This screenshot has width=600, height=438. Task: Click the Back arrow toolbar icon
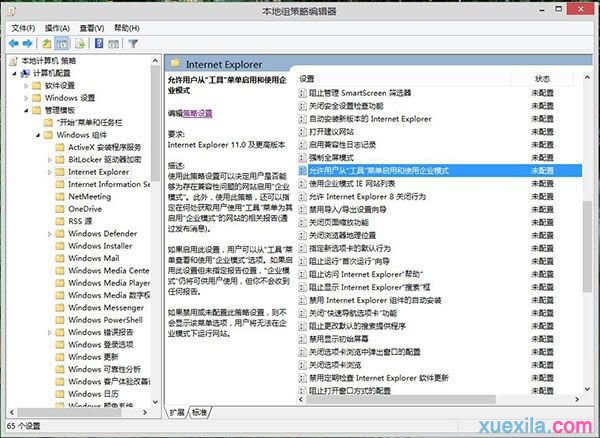[14, 44]
